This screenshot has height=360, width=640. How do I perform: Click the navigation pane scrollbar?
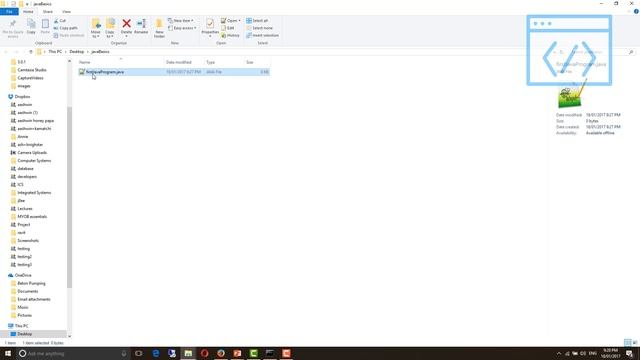69,197
